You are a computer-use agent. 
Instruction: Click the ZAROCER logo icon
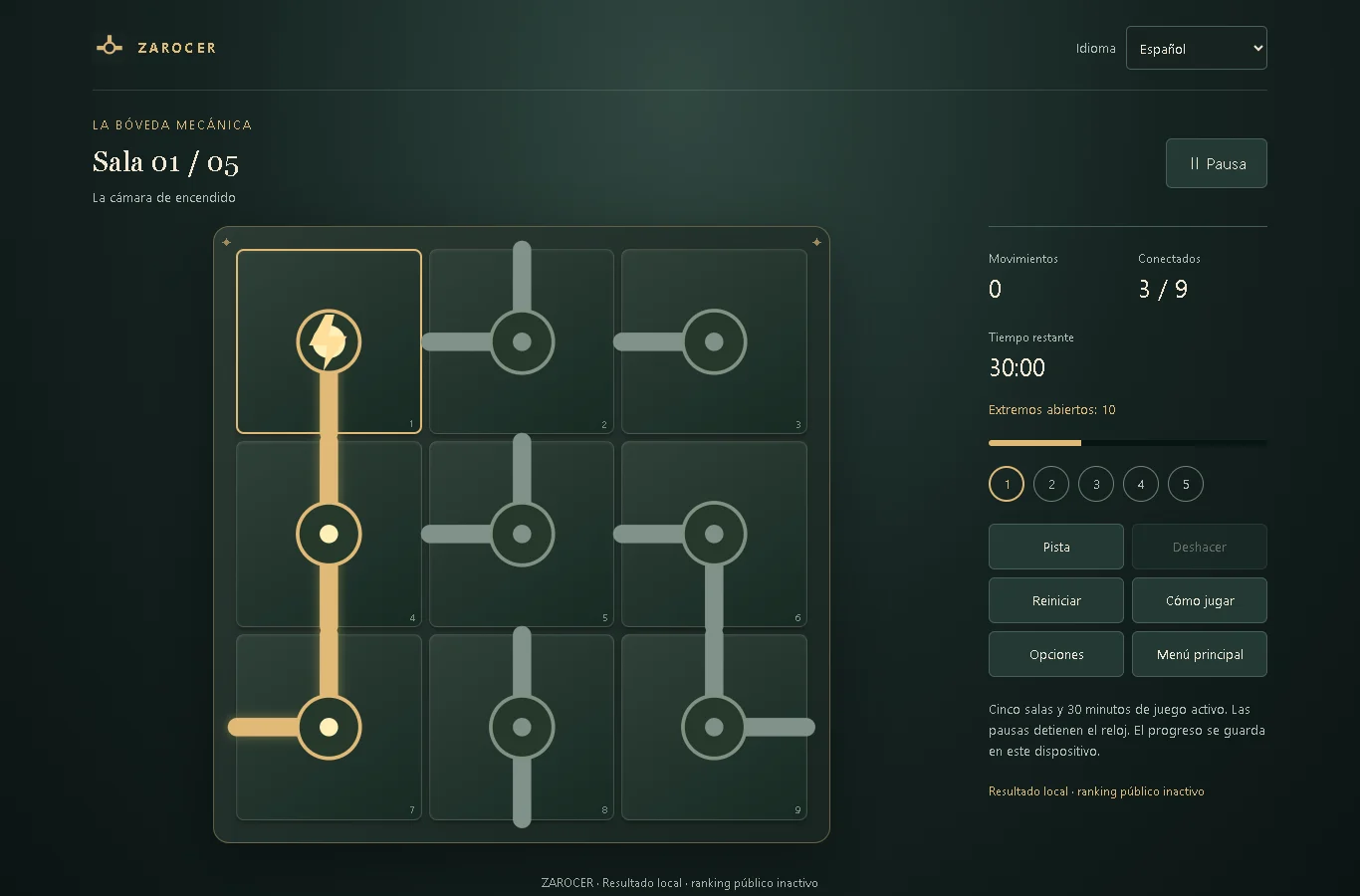click(x=110, y=47)
